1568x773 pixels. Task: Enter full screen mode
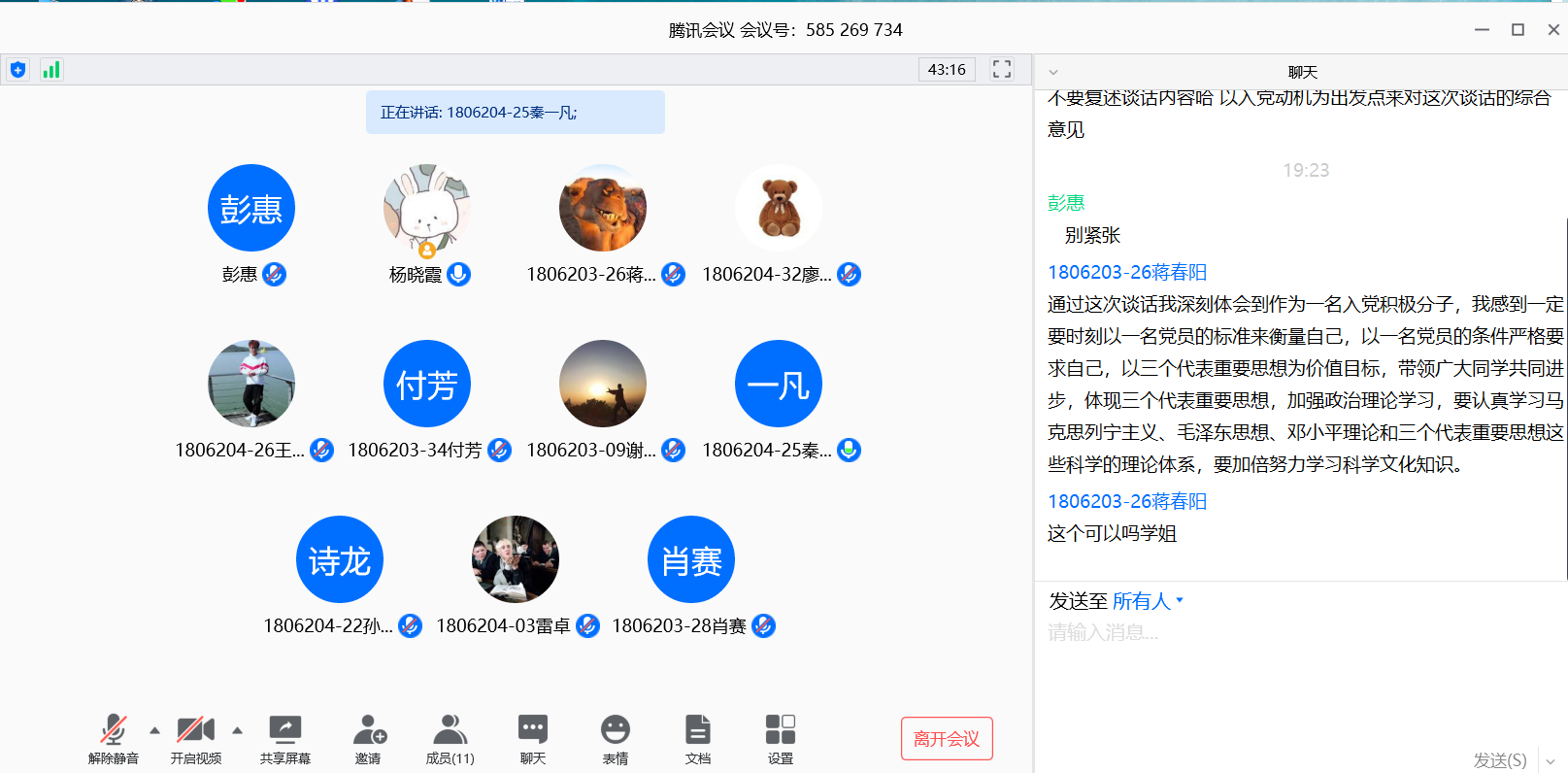coord(1001,69)
